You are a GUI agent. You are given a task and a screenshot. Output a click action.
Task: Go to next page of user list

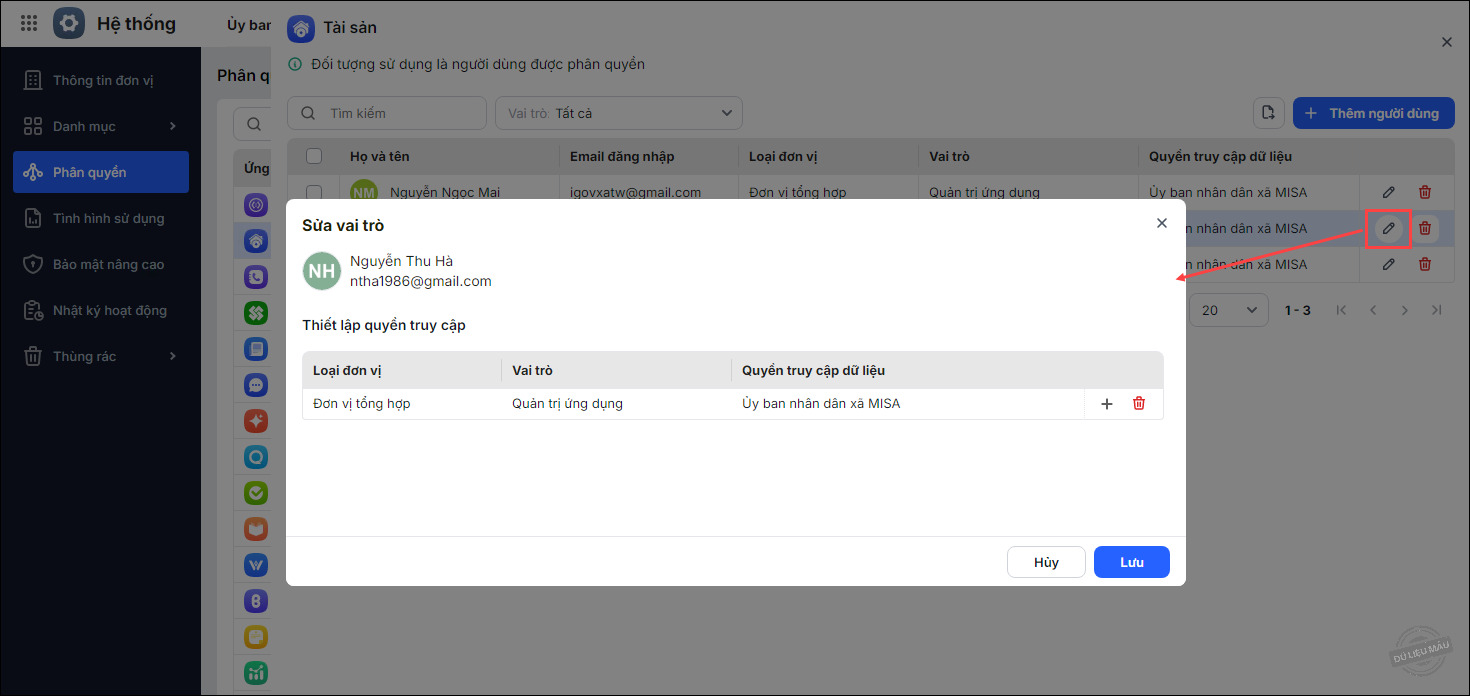point(1405,310)
